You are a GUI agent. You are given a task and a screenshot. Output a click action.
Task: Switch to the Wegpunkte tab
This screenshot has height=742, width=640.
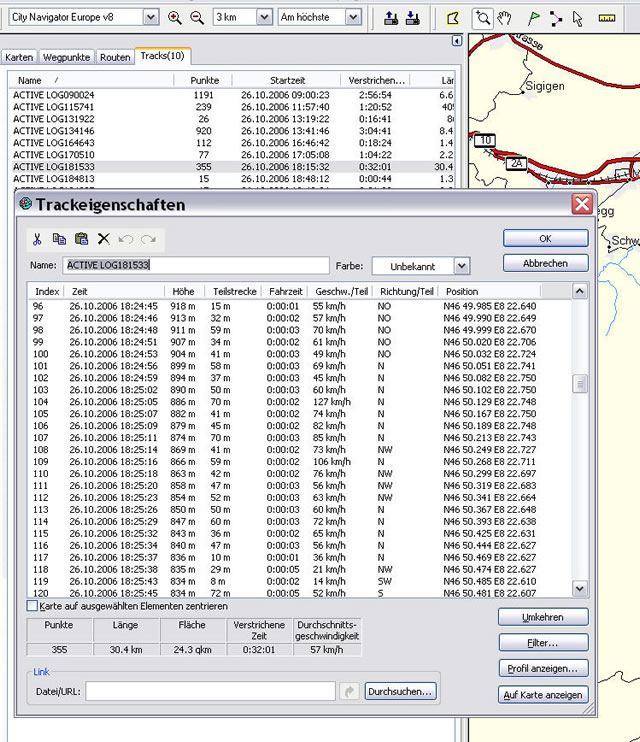(x=66, y=57)
